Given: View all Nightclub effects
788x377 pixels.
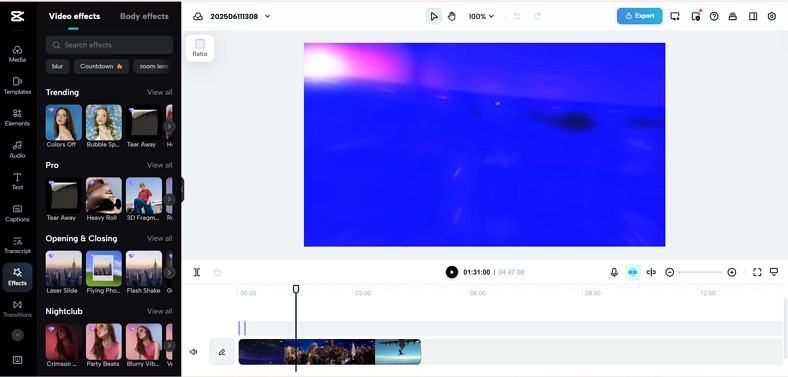Looking at the screenshot, I should pyautogui.click(x=159, y=311).
